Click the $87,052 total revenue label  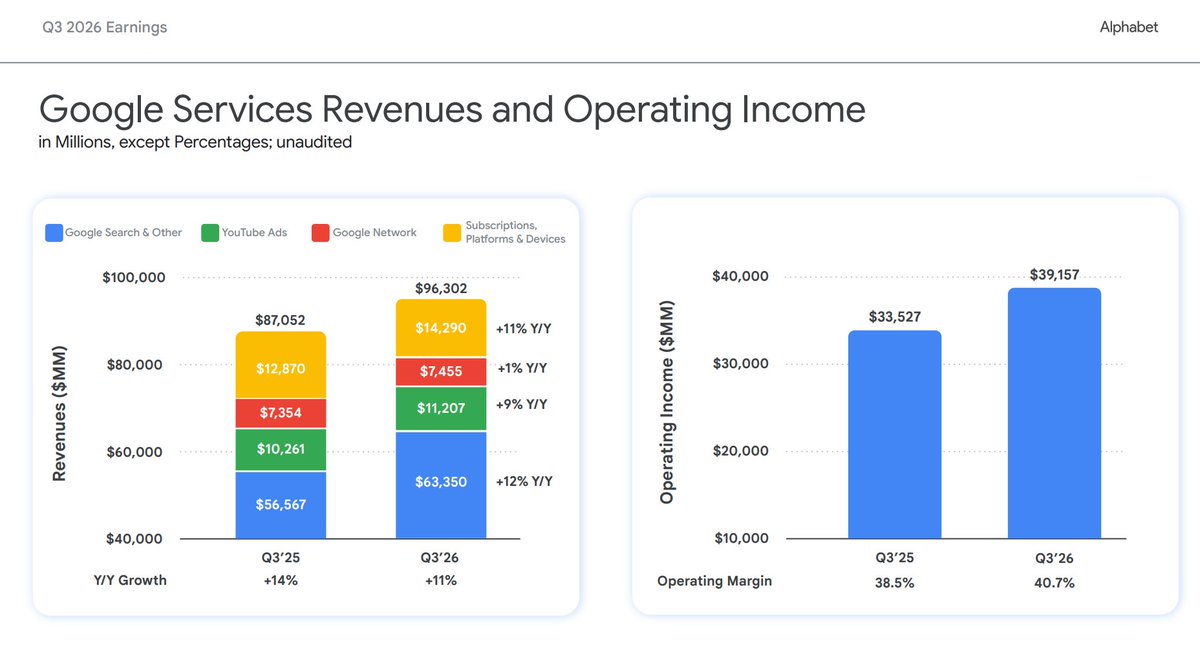281,320
